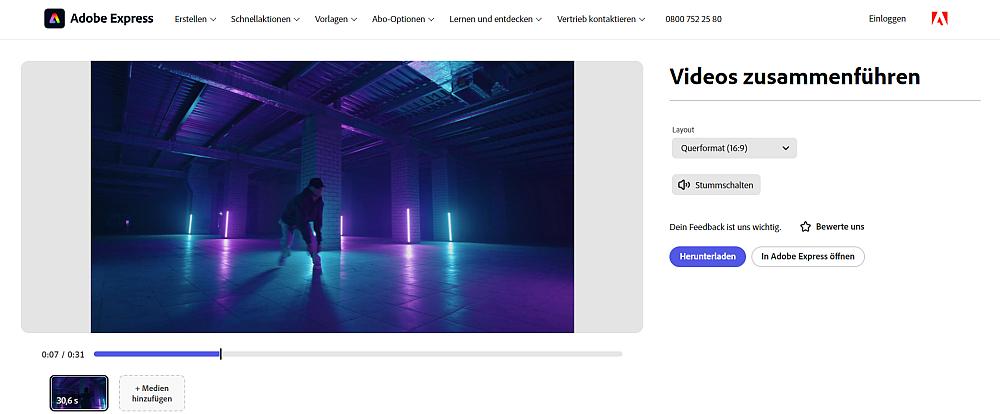Open the Vertrieb kontaktieren menu
This screenshot has width=1000, height=414.
pyautogui.click(x=601, y=19)
